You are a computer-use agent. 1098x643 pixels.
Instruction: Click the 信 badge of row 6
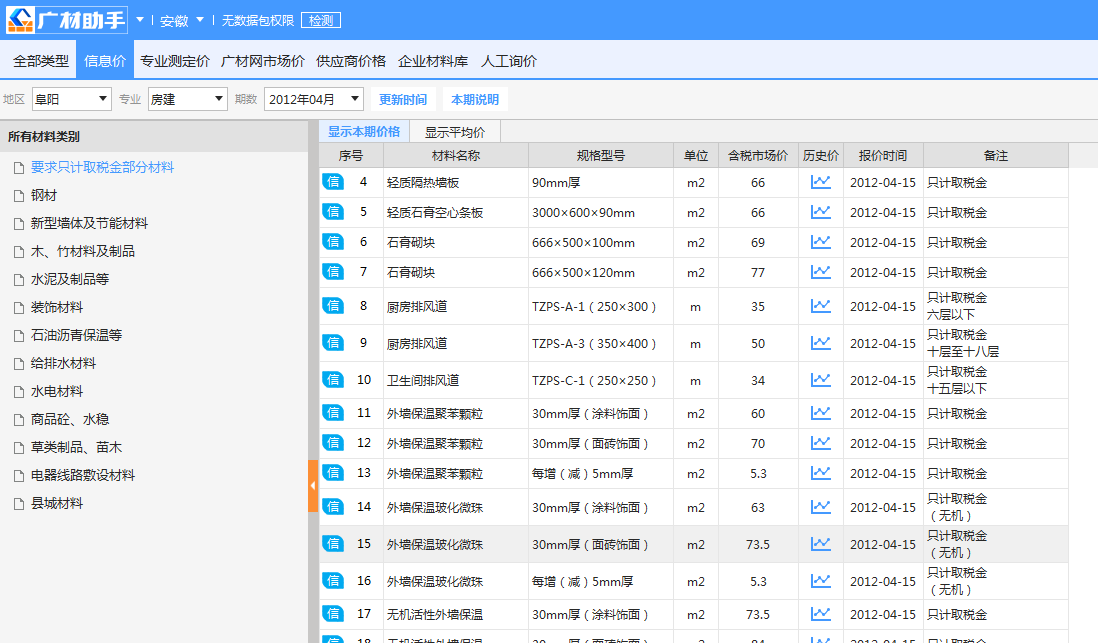tap(333, 242)
